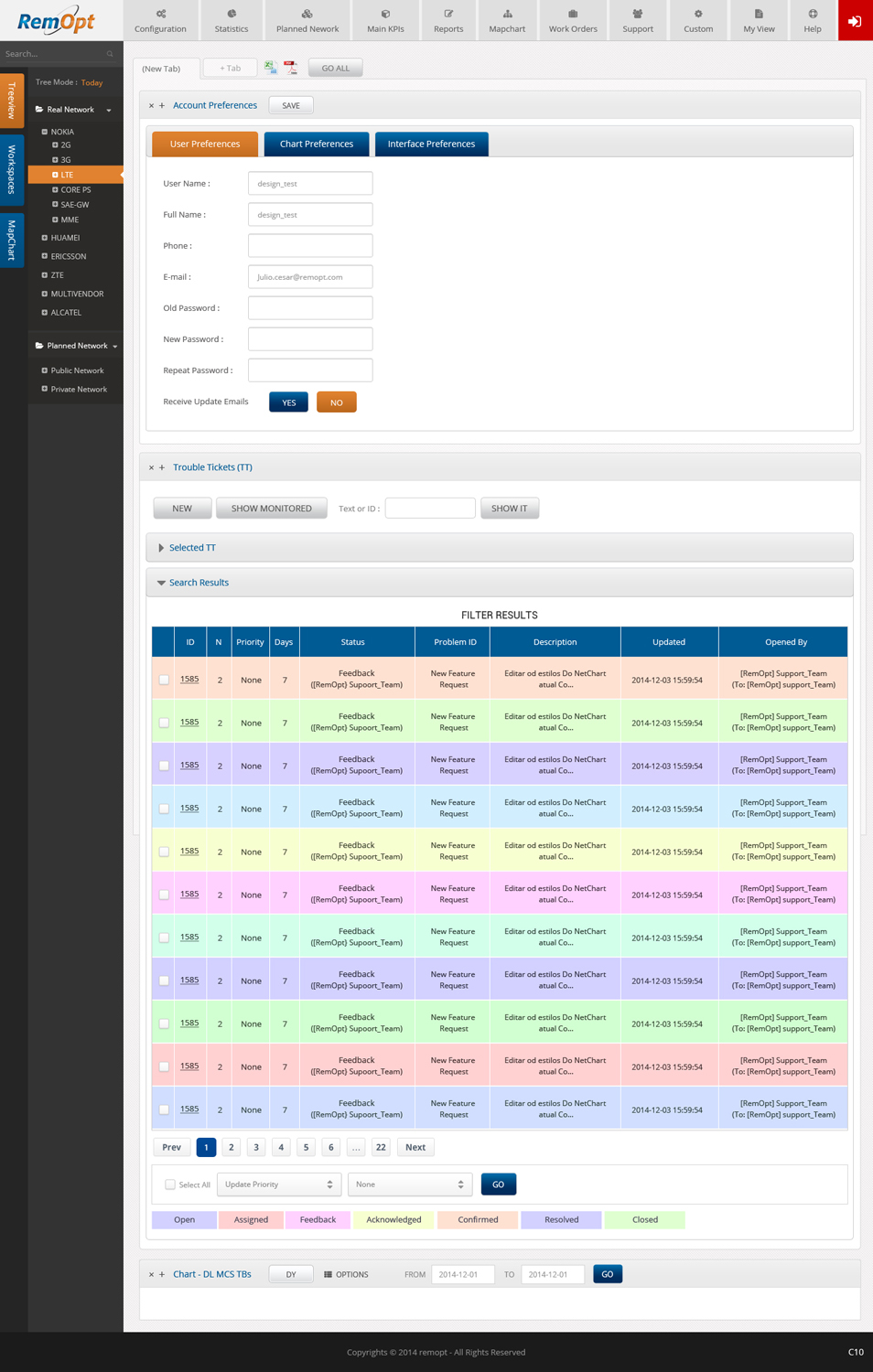Click the search magnifier icon in sidebar
The image size is (873, 1372).
click(x=110, y=54)
